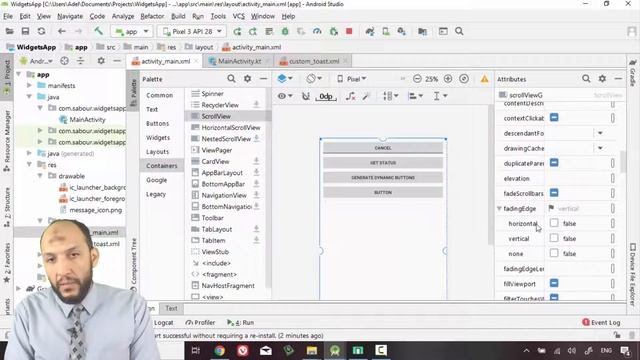The width and height of the screenshot is (640, 360).
Task: Open the Refactor menu
Action: [x=152, y=16]
